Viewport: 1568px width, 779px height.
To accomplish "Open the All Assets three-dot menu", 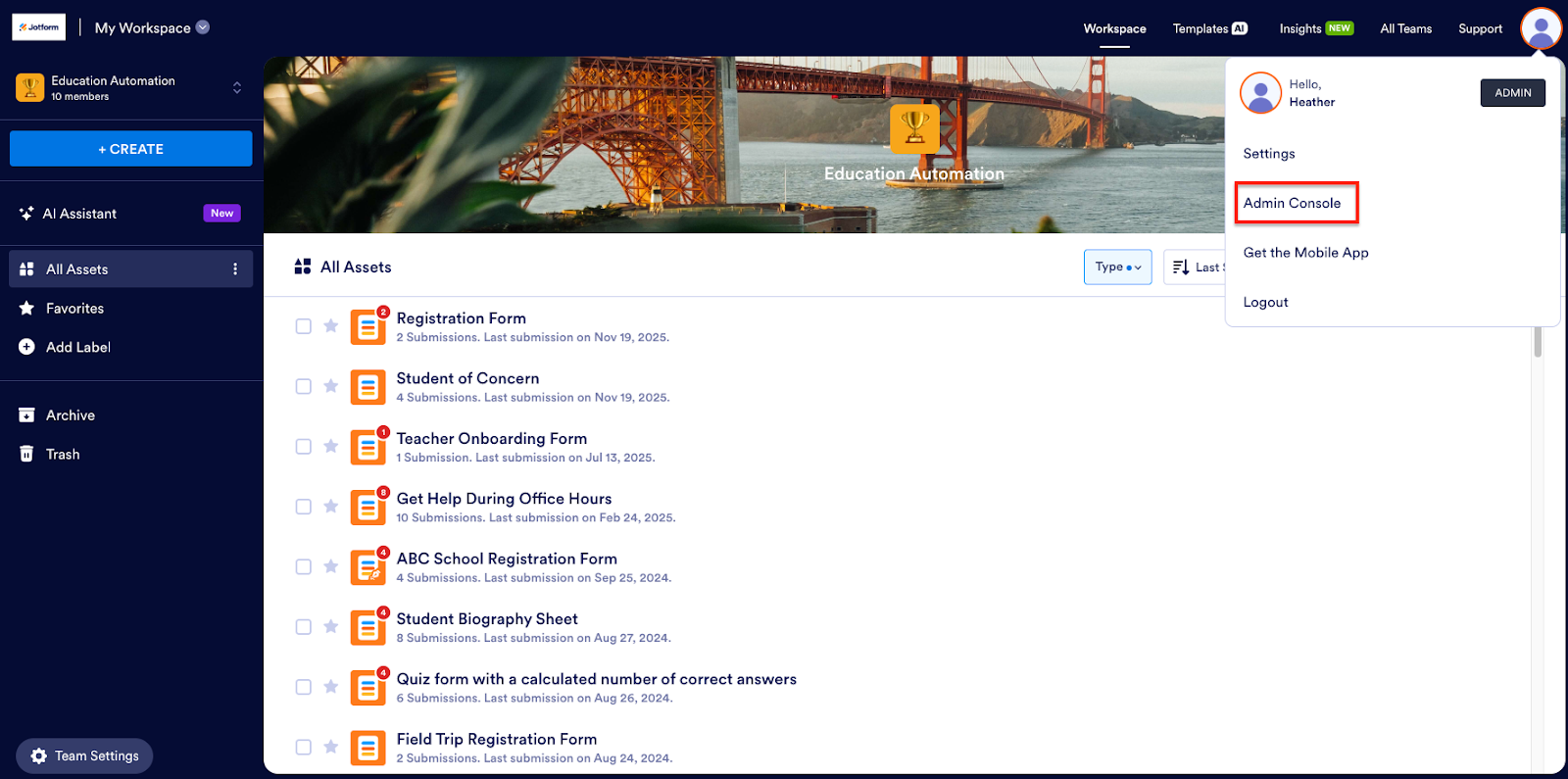I will pyautogui.click(x=235, y=269).
